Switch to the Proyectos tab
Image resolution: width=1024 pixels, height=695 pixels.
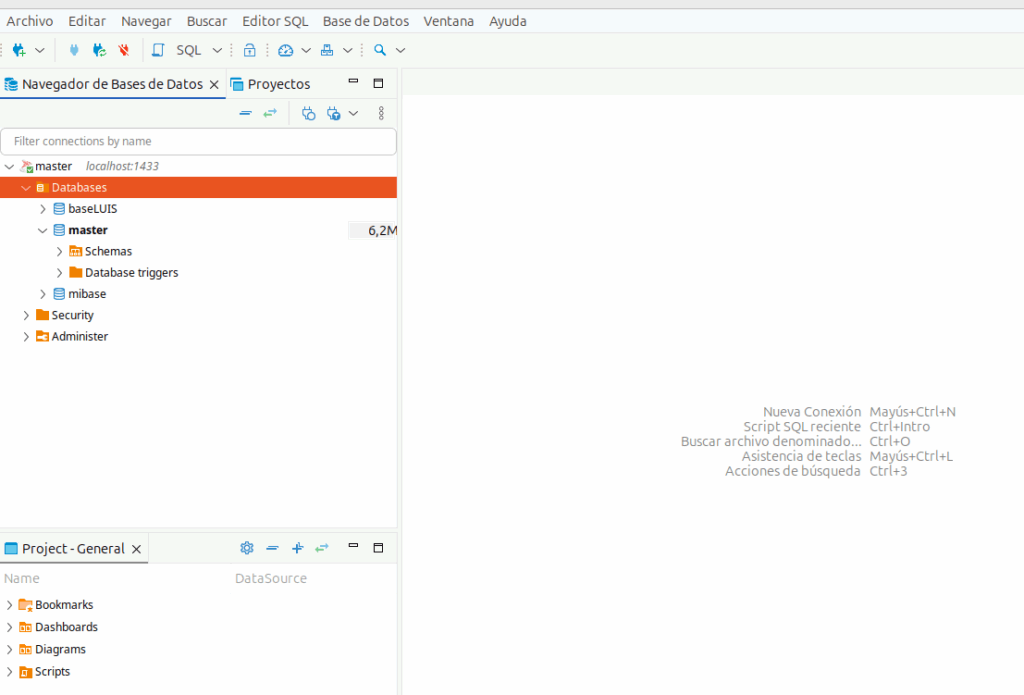tap(278, 84)
